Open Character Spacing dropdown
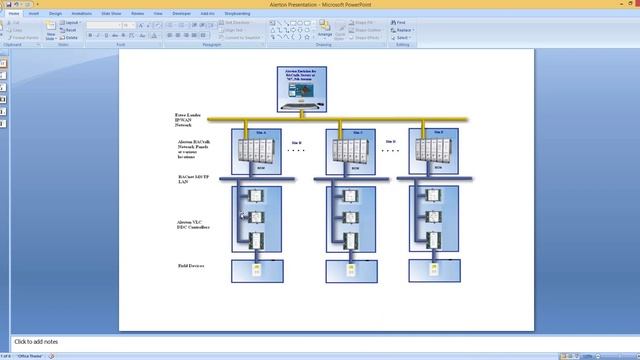 [x=132, y=36]
